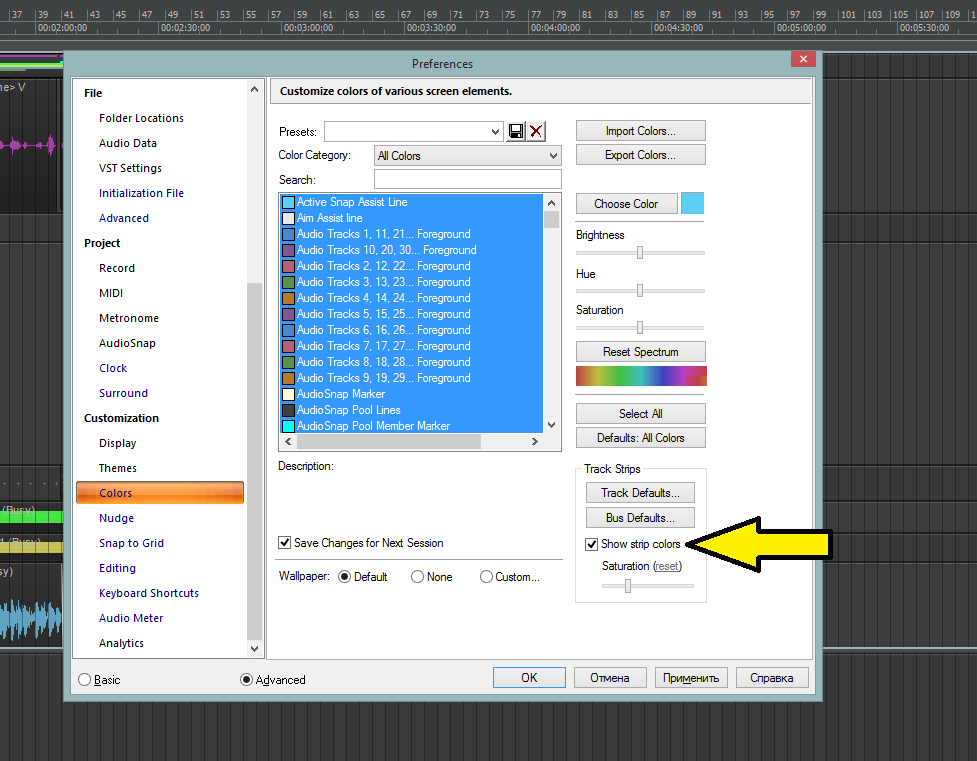Viewport: 977px width, 761px height.
Task: Click the color list scroll down arrow
Action: click(551, 425)
